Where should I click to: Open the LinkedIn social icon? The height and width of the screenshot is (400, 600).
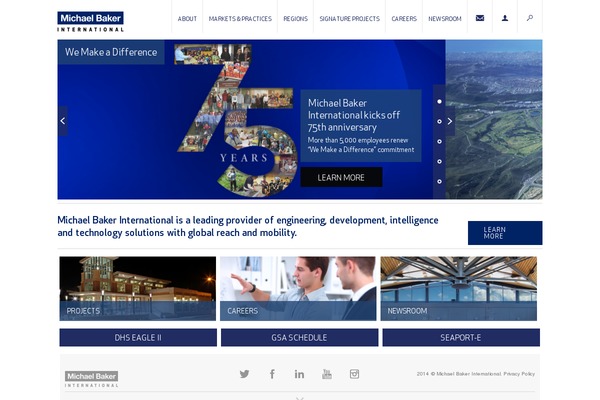[299, 374]
